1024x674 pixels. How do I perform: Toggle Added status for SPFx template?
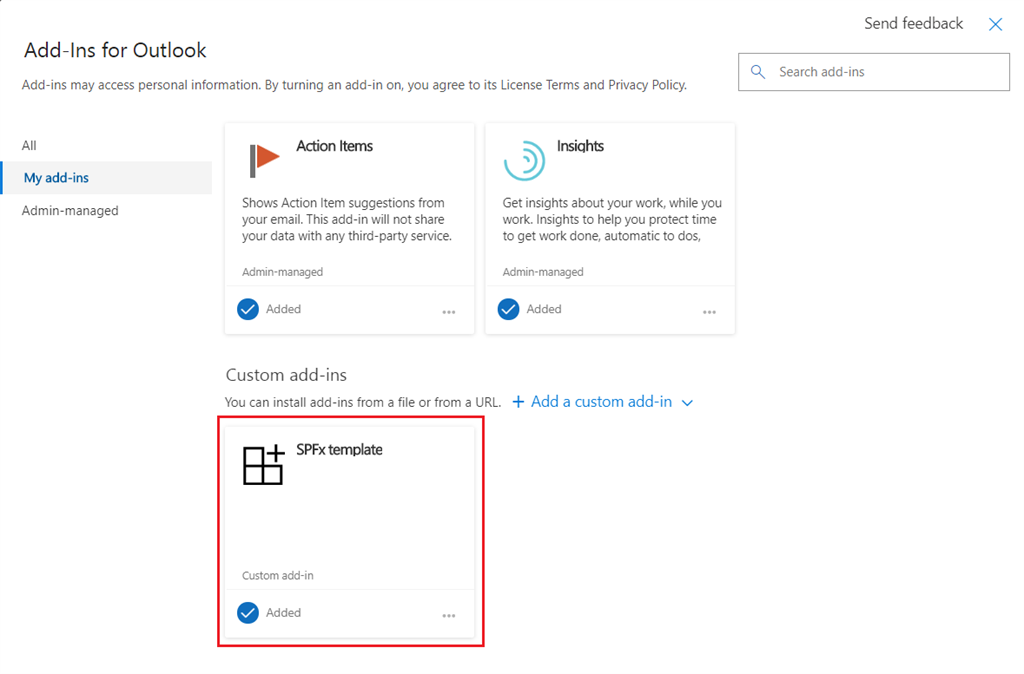tap(247, 613)
